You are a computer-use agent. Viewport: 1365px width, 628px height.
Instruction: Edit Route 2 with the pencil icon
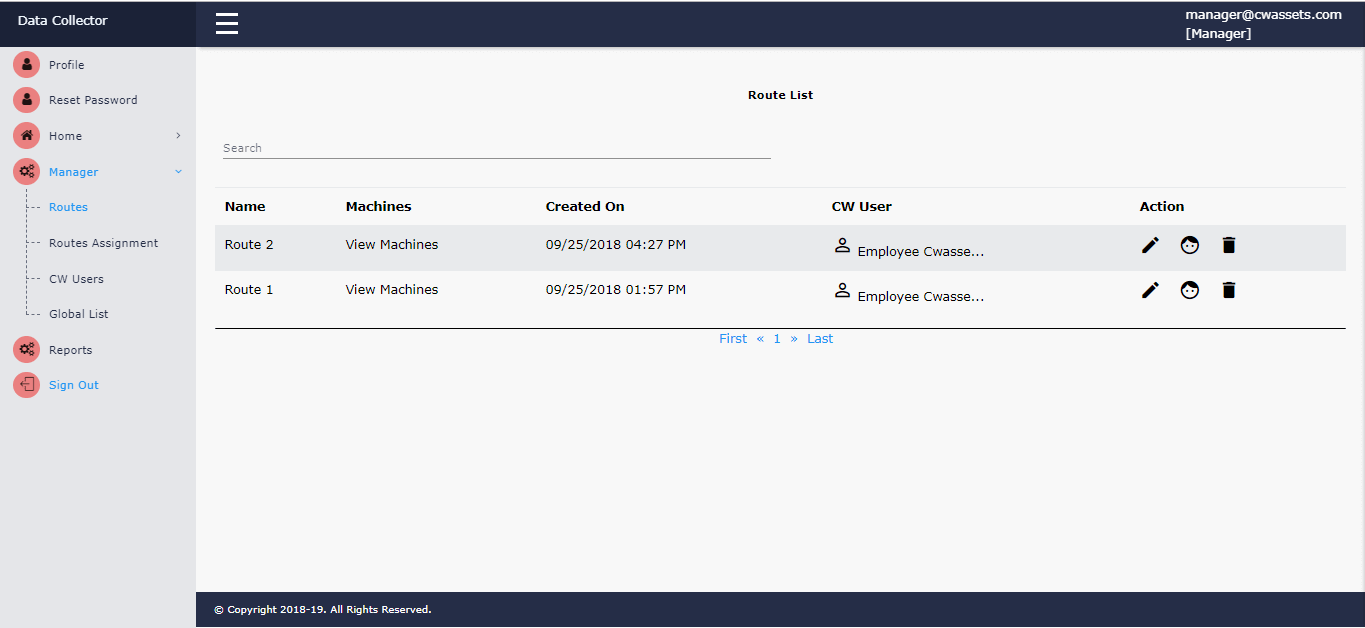pos(1151,245)
